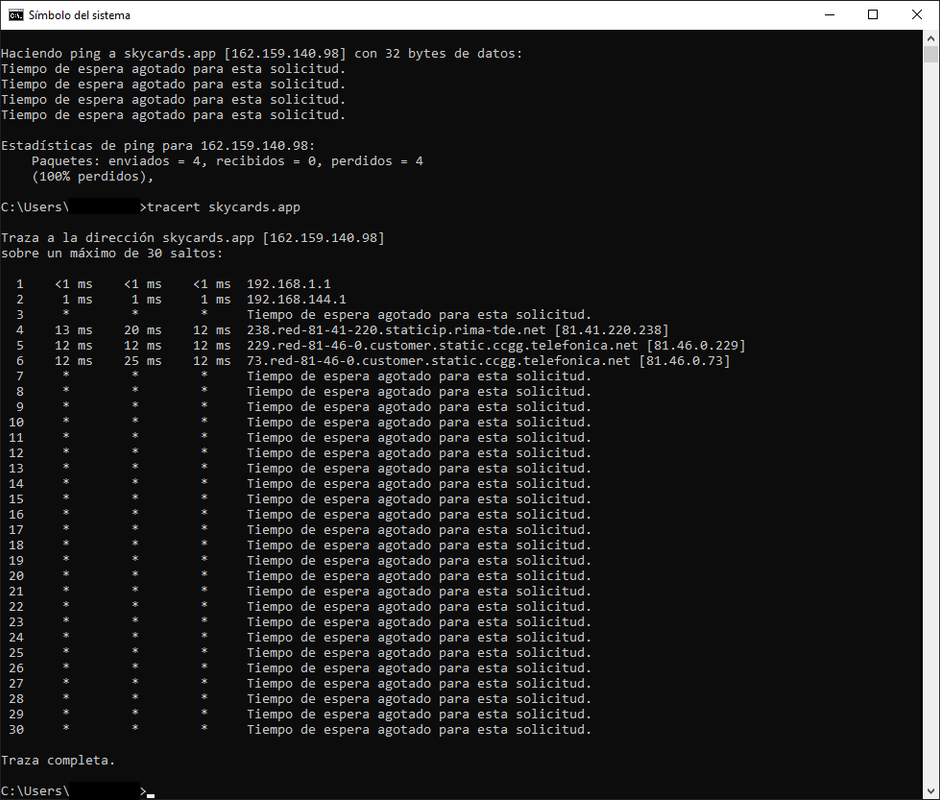This screenshot has height=800, width=940.
Task: Click the scrollbar up arrow
Action: (x=931, y=38)
